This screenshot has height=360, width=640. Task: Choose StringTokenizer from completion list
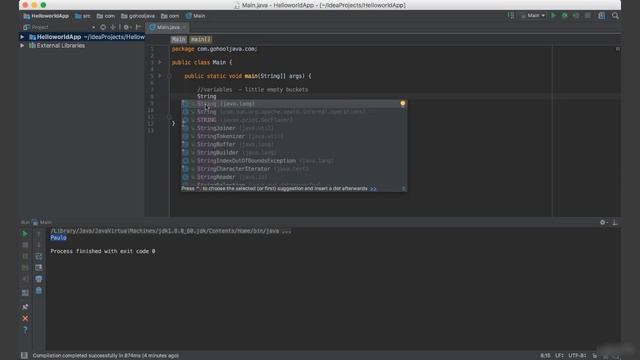point(294,136)
